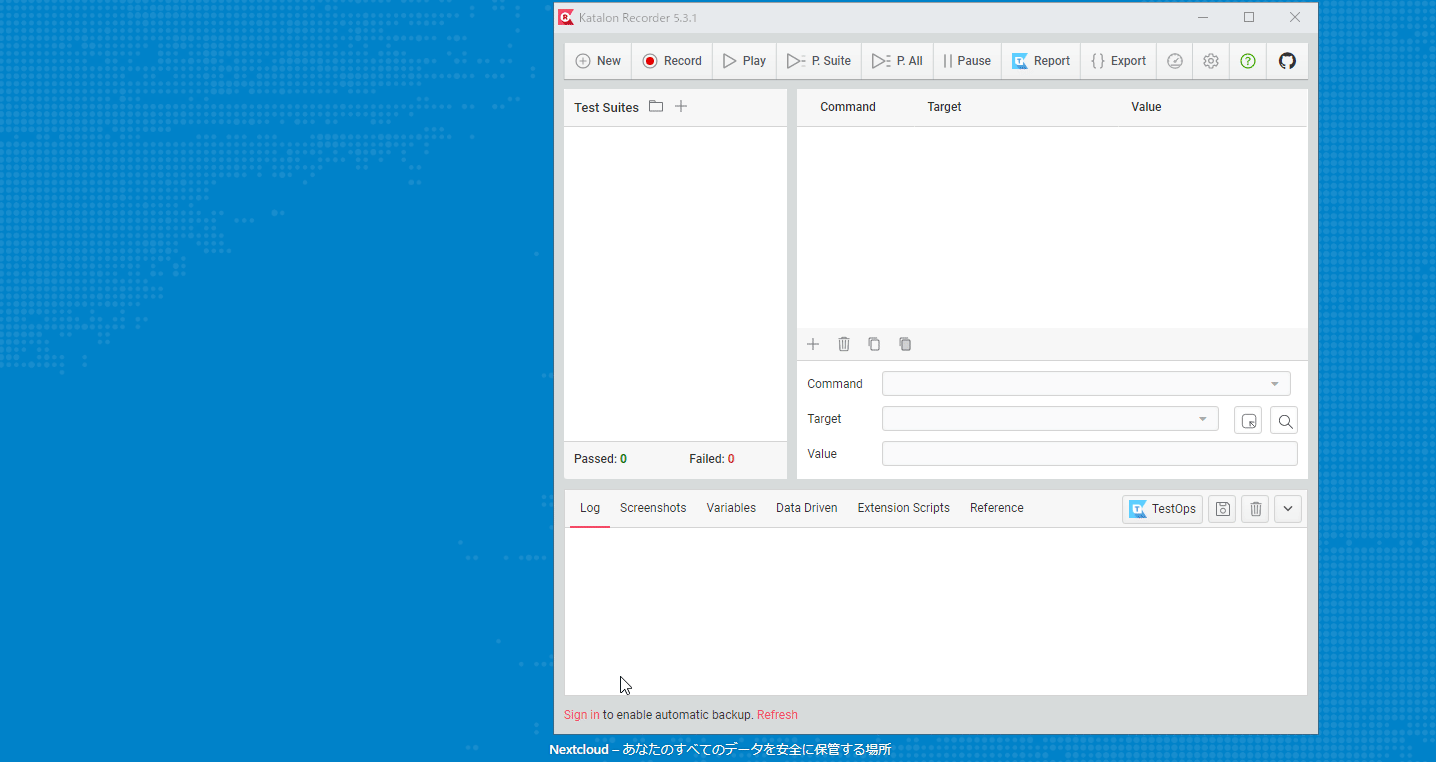Open test suite via folder icon
1436x762 pixels.
coord(656,106)
